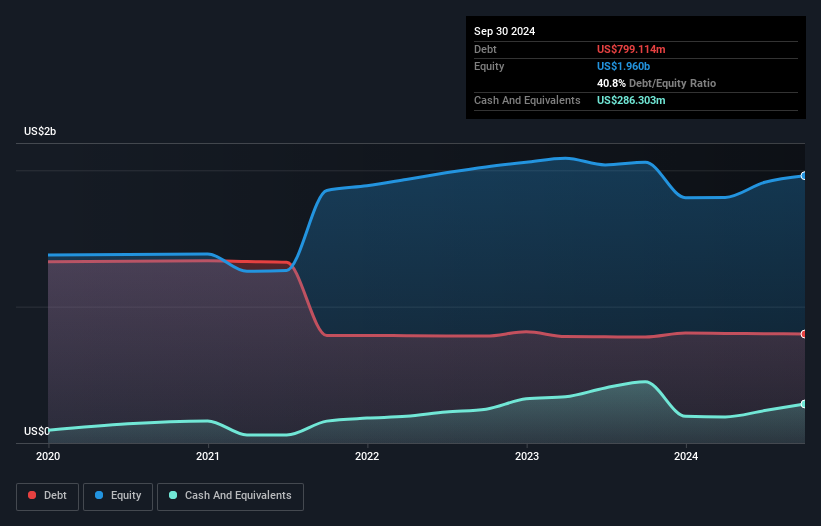Click tooltip Cash And Equivalents row label
This screenshot has height=526, width=821.
point(527,100)
